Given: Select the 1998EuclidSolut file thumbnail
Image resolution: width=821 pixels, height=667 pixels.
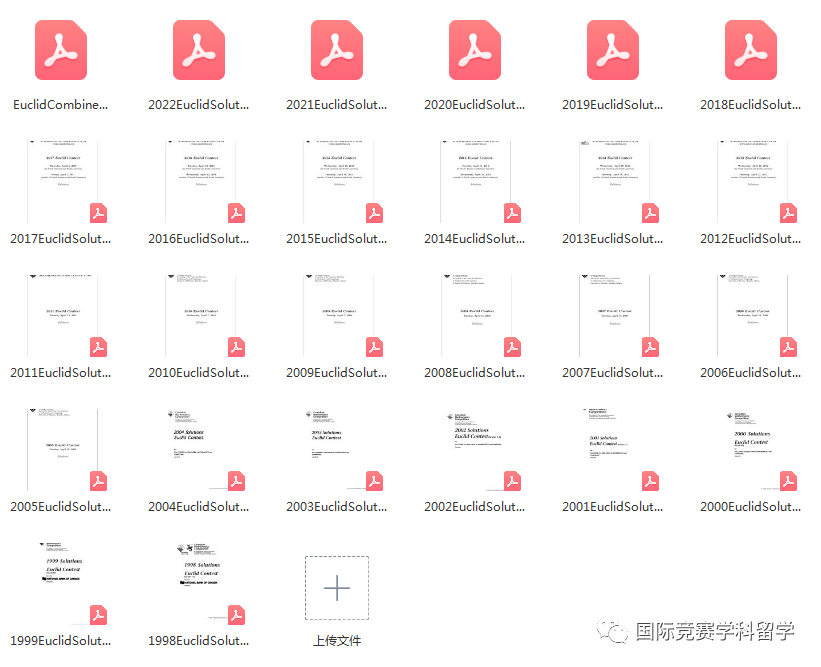Looking at the screenshot, I should pyautogui.click(x=201, y=584).
